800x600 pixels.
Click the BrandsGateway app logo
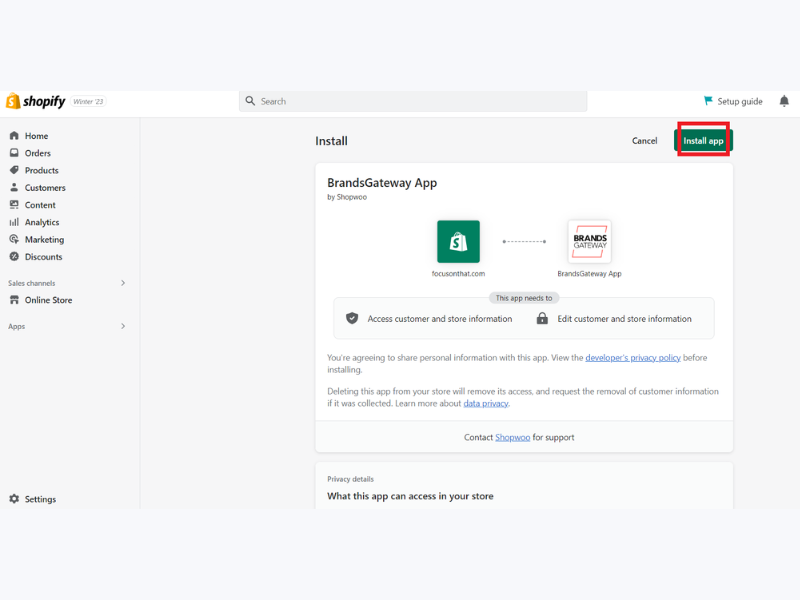tap(589, 241)
